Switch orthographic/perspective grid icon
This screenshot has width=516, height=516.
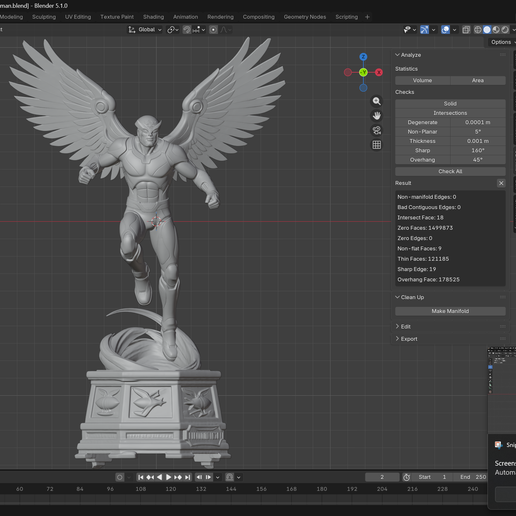point(377,145)
